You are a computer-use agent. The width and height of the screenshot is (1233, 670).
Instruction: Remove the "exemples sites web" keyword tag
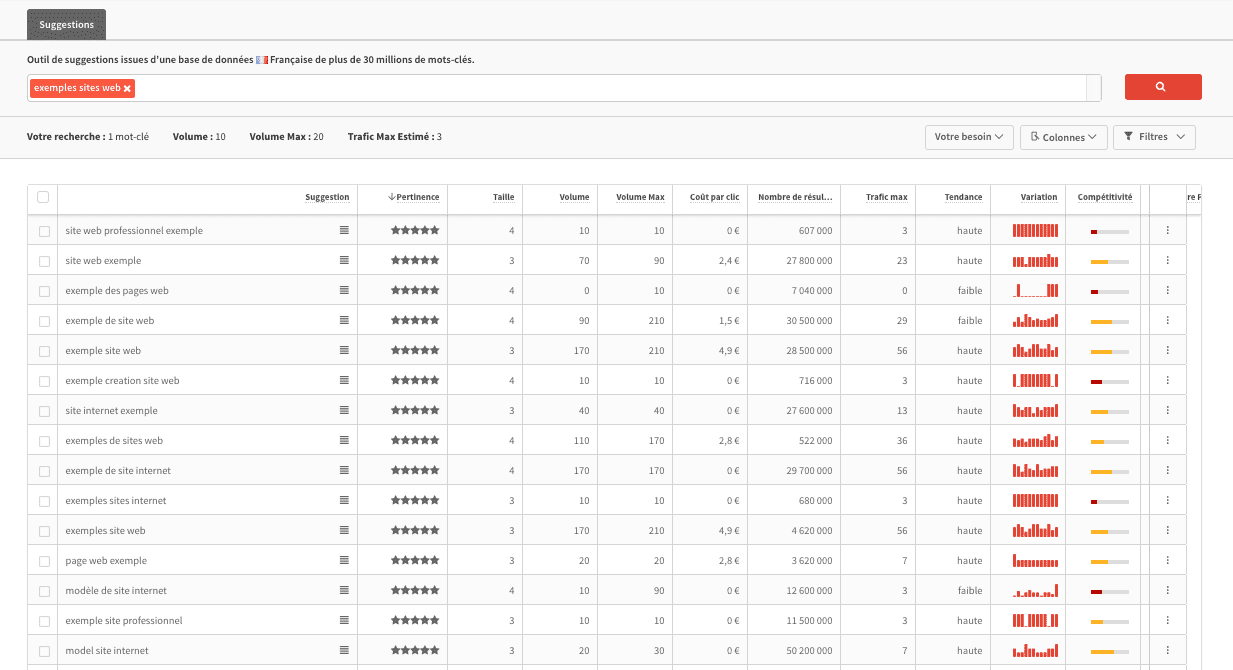pyautogui.click(x=127, y=88)
